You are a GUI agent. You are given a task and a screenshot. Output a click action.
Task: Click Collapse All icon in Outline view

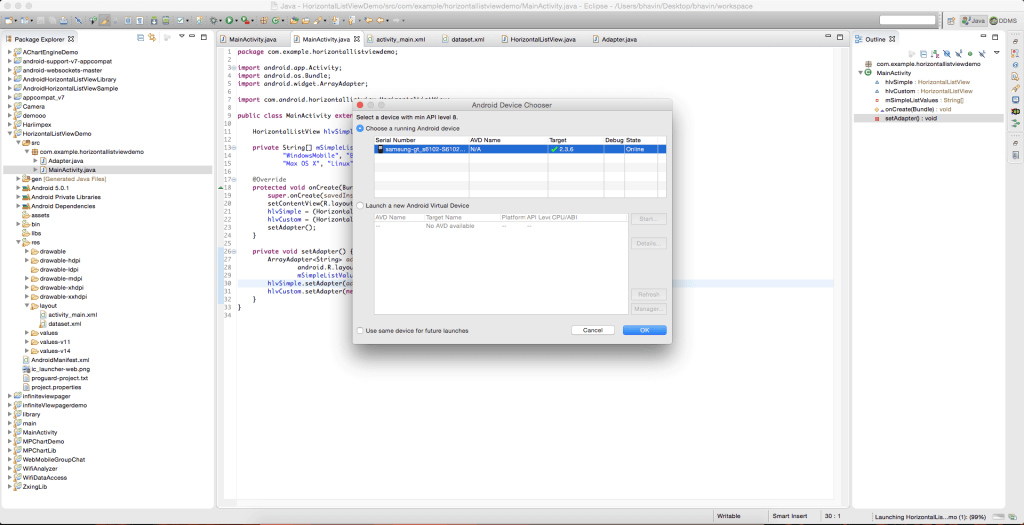pyautogui.click(x=923, y=54)
